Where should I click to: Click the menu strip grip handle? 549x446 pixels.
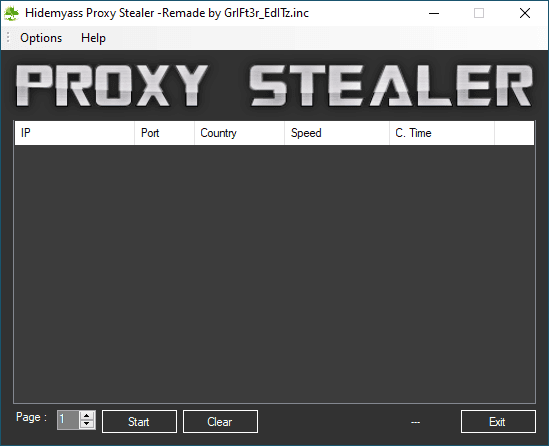coord(8,37)
